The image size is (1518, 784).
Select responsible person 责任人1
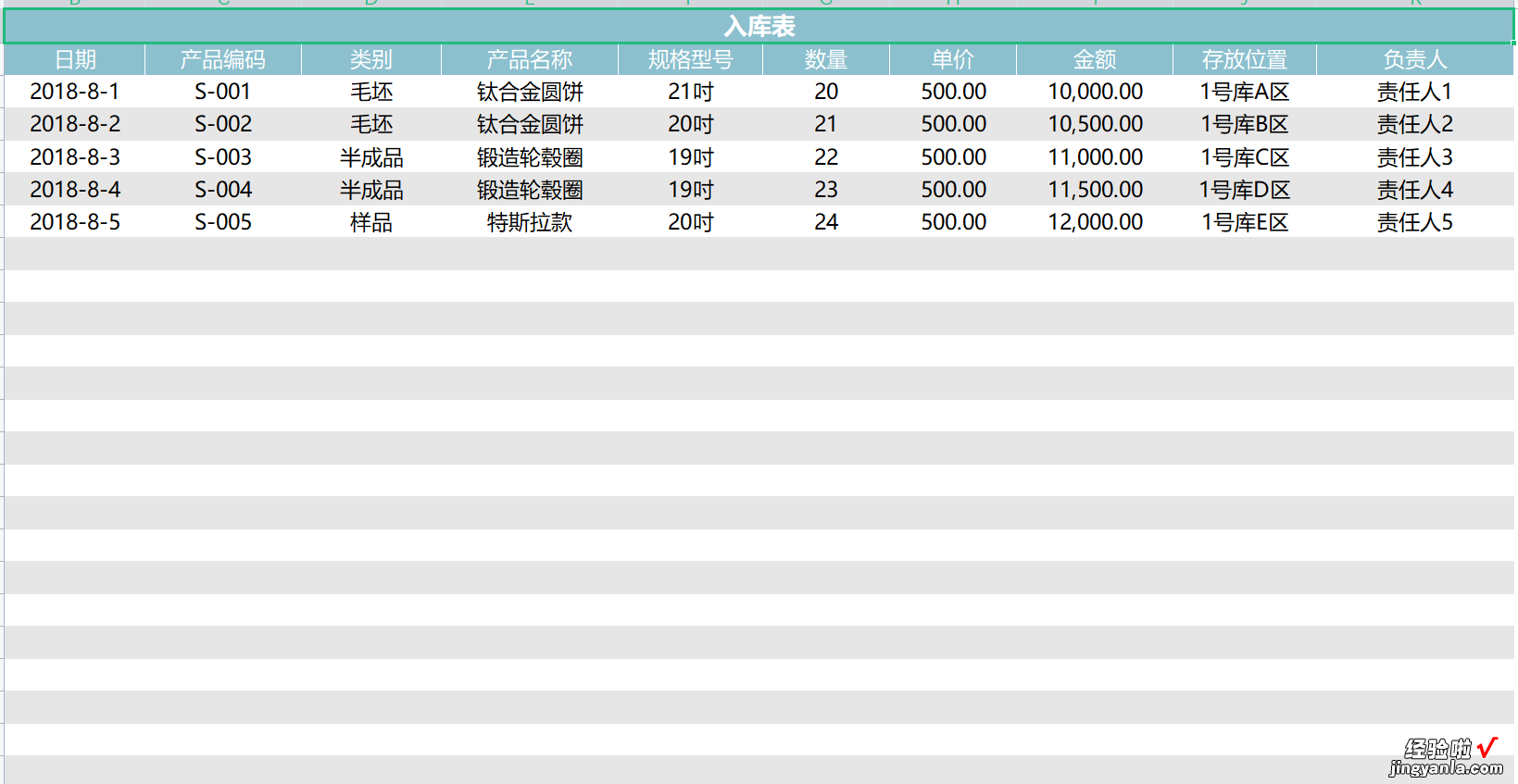[1415, 92]
